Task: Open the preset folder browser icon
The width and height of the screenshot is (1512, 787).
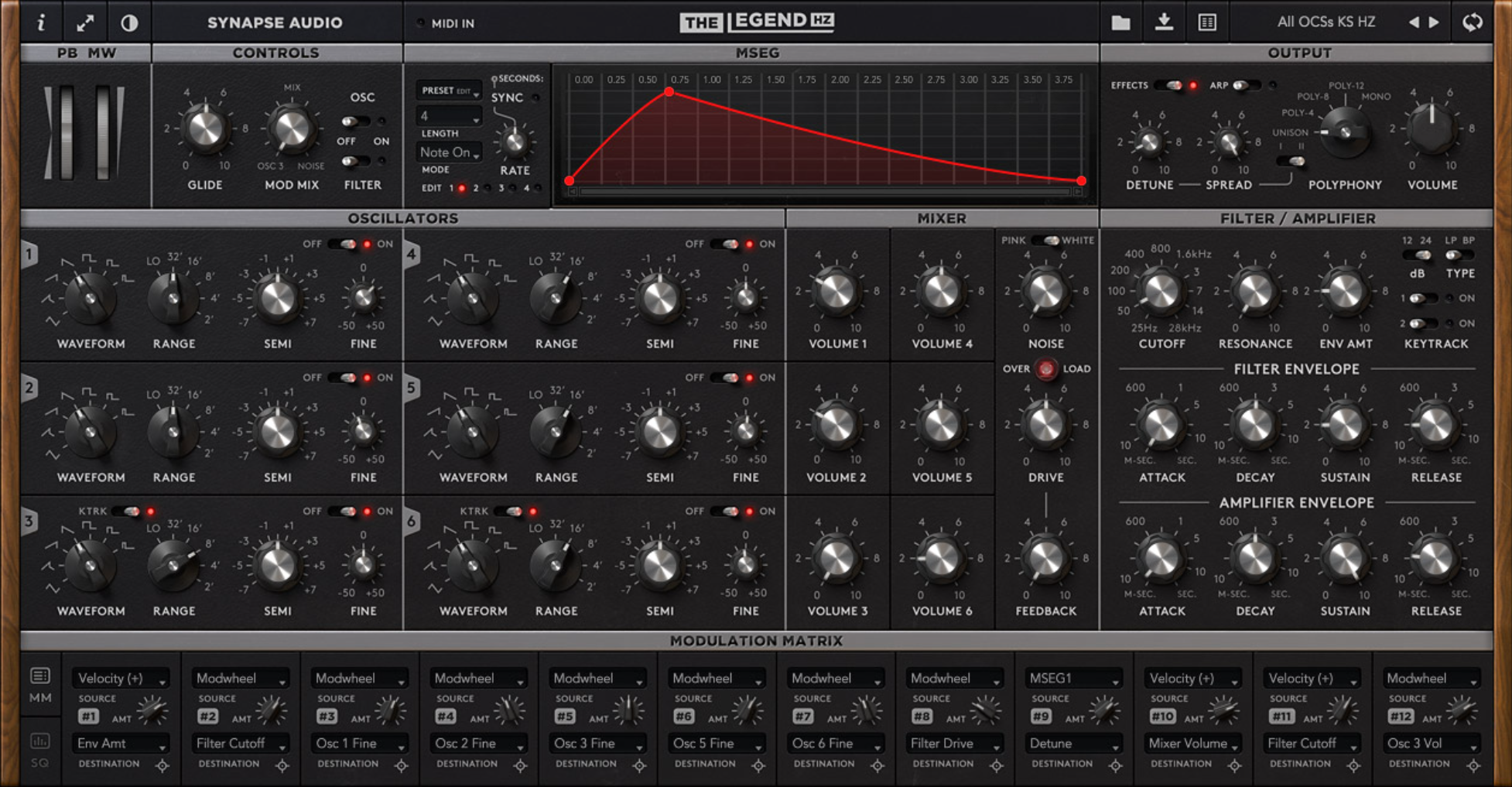Action: click(x=1121, y=22)
